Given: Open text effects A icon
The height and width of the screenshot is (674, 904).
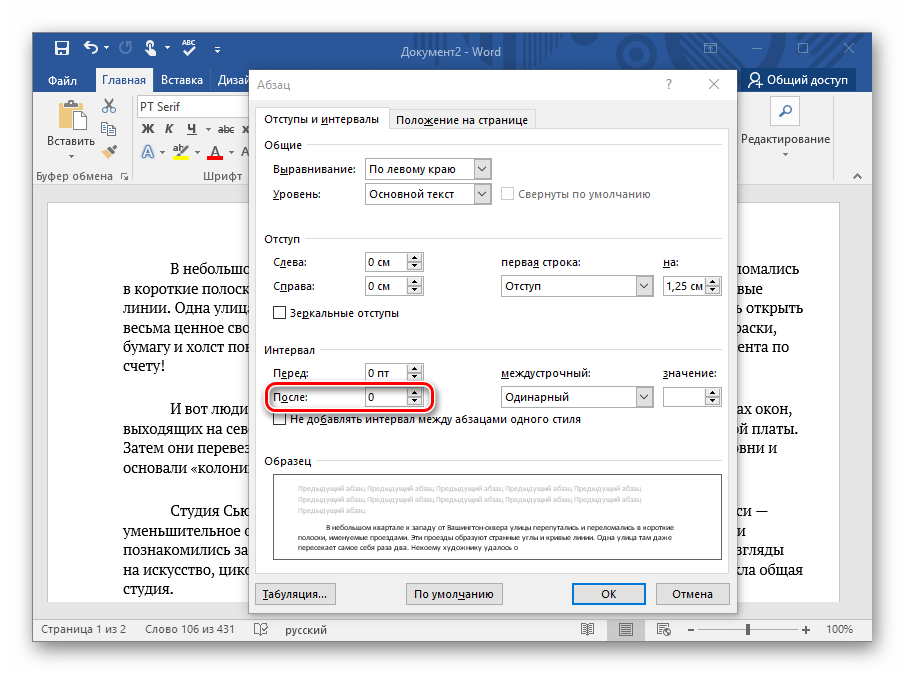Looking at the screenshot, I should tap(148, 152).
